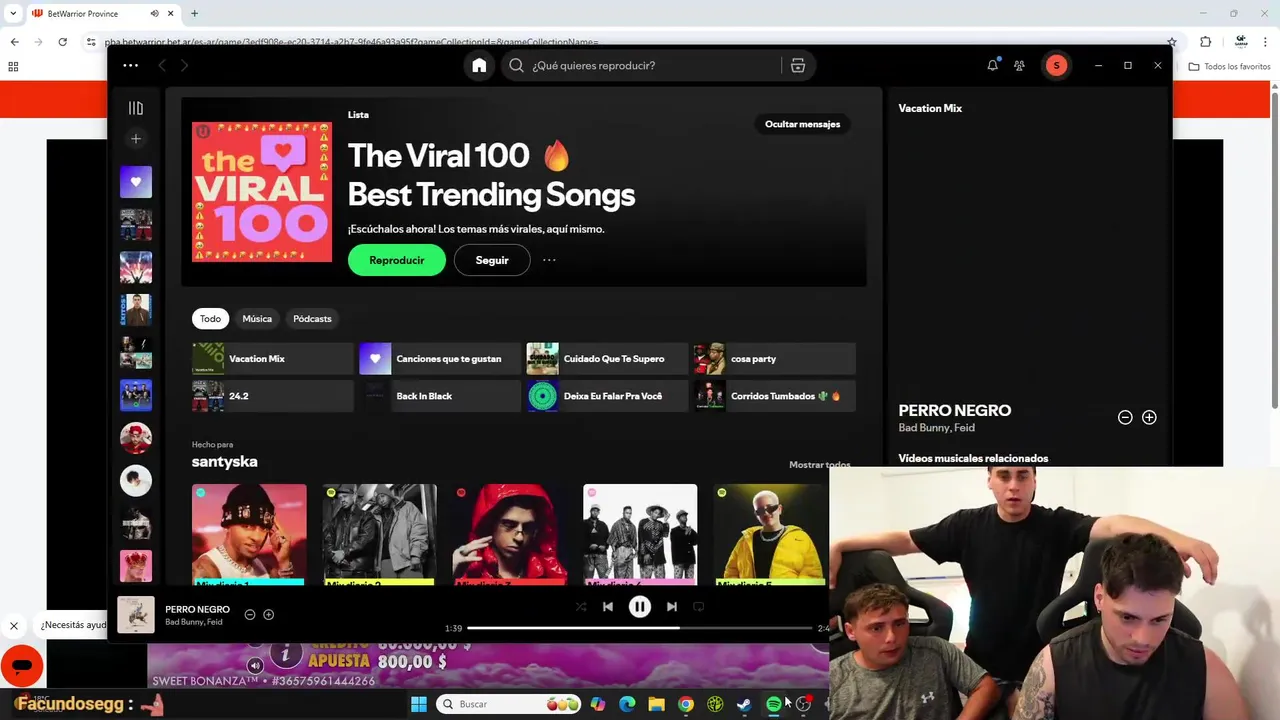Viewport: 1280px width, 720px height.
Task: Select the Pódcasts filter chip
Action: (312, 318)
